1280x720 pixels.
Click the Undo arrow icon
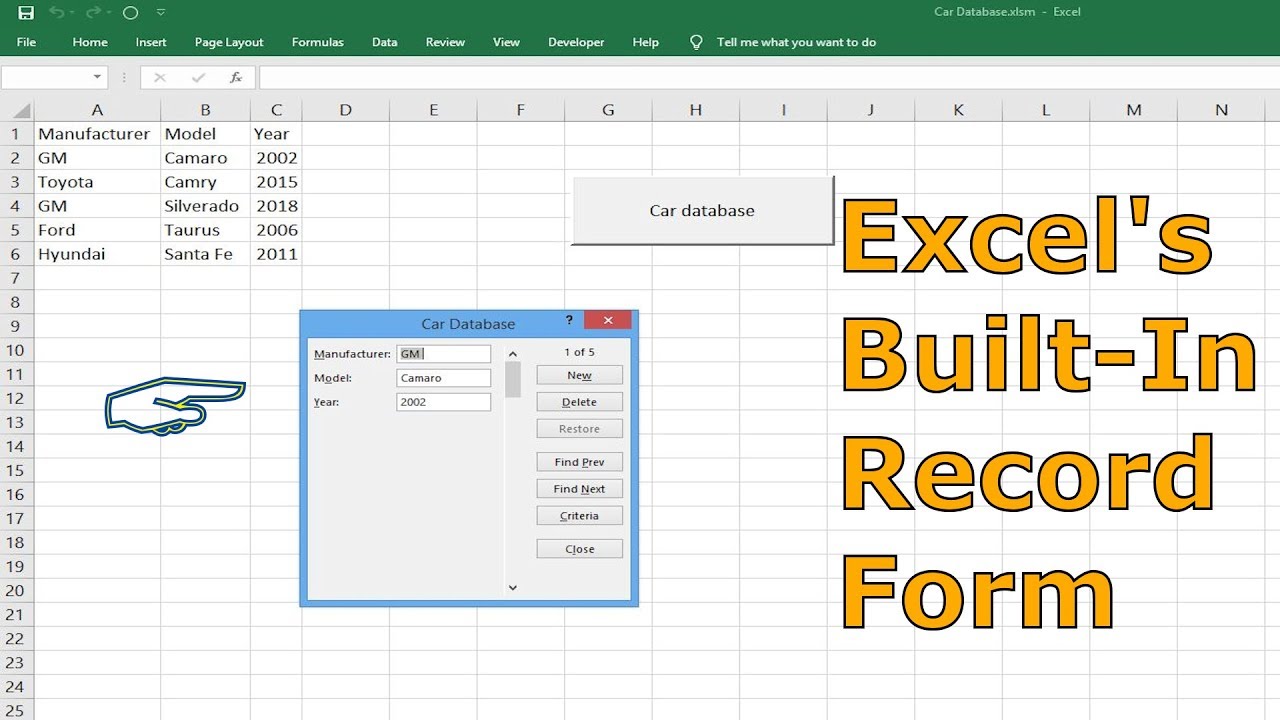coord(57,13)
